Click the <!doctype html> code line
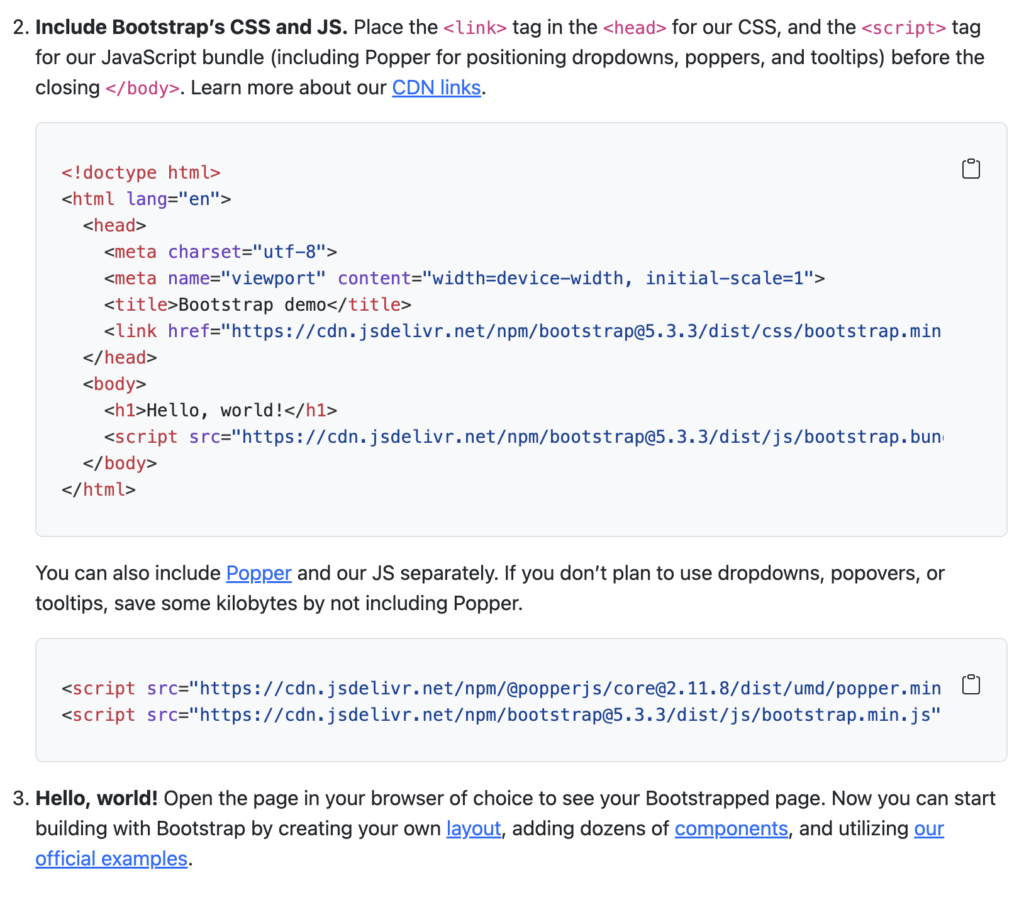This screenshot has width=1024, height=907. (141, 172)
